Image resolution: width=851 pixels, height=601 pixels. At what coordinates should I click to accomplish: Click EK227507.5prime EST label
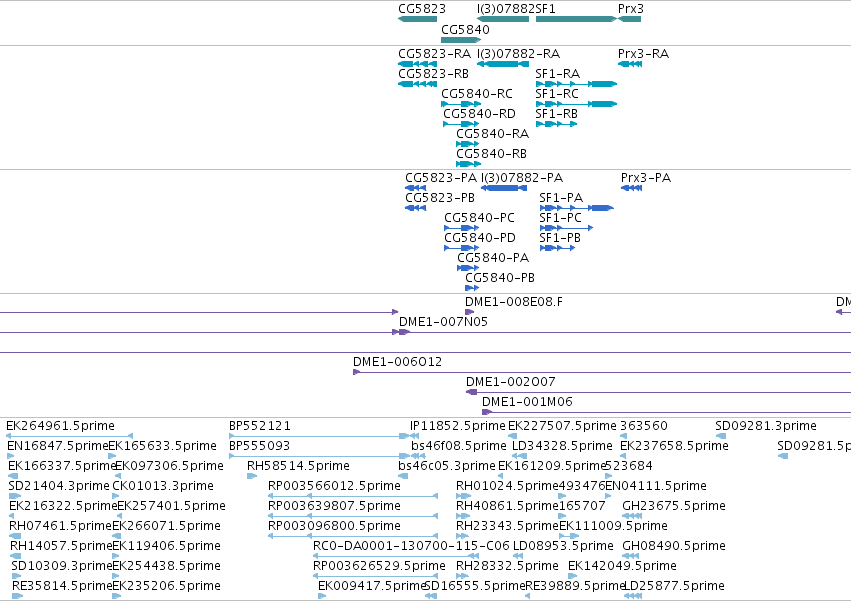click(x=562, y=426)
